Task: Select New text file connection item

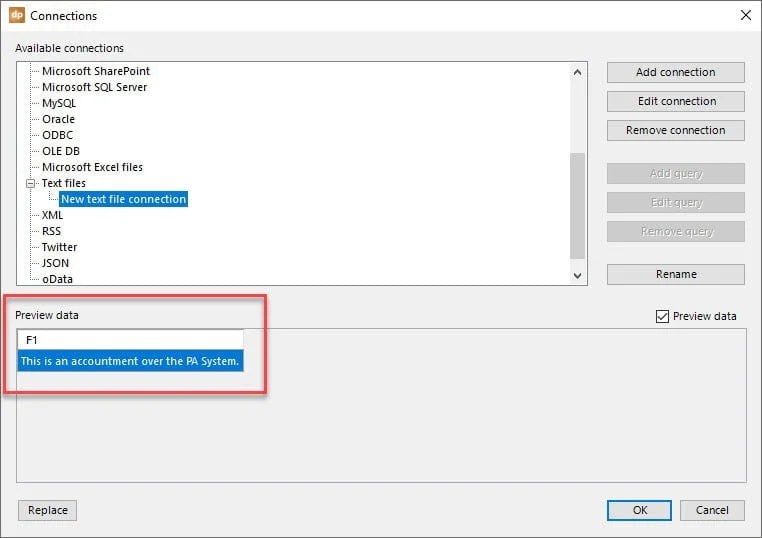Action: [x=123, y=199]
